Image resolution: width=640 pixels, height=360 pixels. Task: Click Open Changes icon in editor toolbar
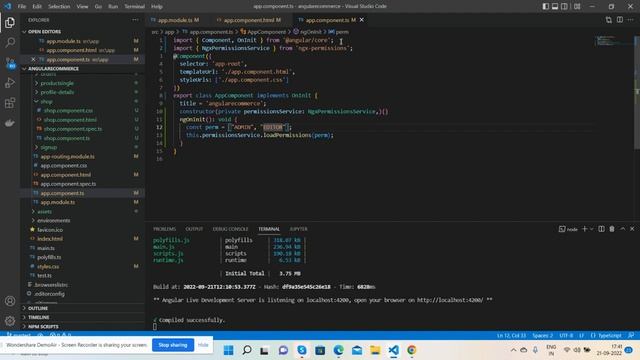pyautogui.click(x=609, y=20)
